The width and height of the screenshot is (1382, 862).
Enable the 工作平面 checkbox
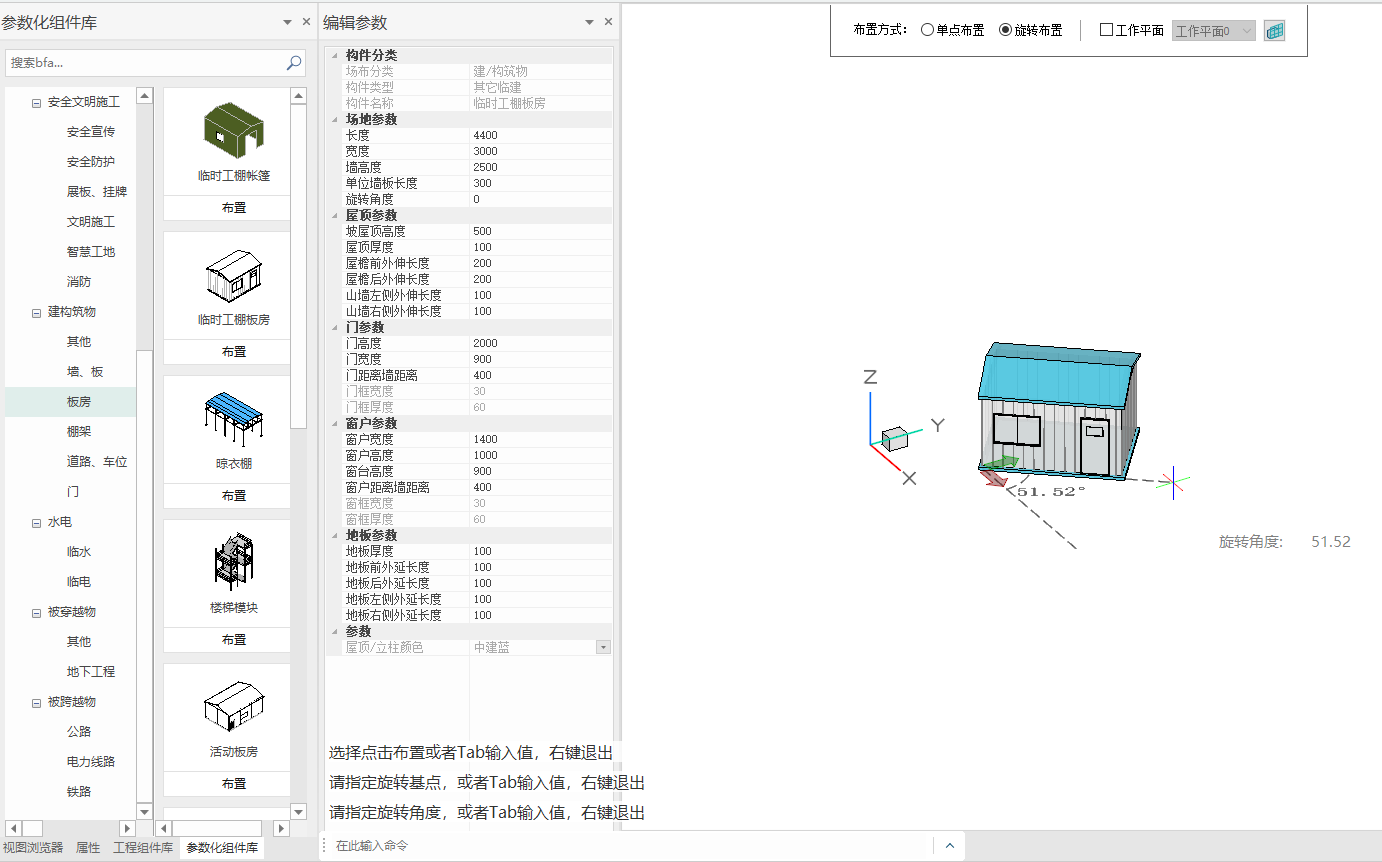click(x=1106, y=30)
